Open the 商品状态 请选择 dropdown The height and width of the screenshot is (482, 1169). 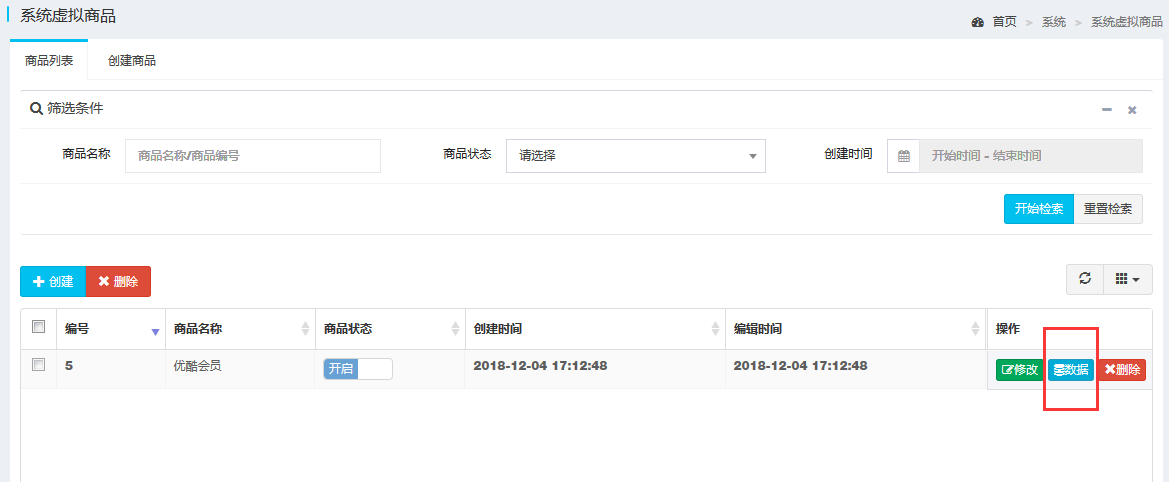(x=636, y=156)
